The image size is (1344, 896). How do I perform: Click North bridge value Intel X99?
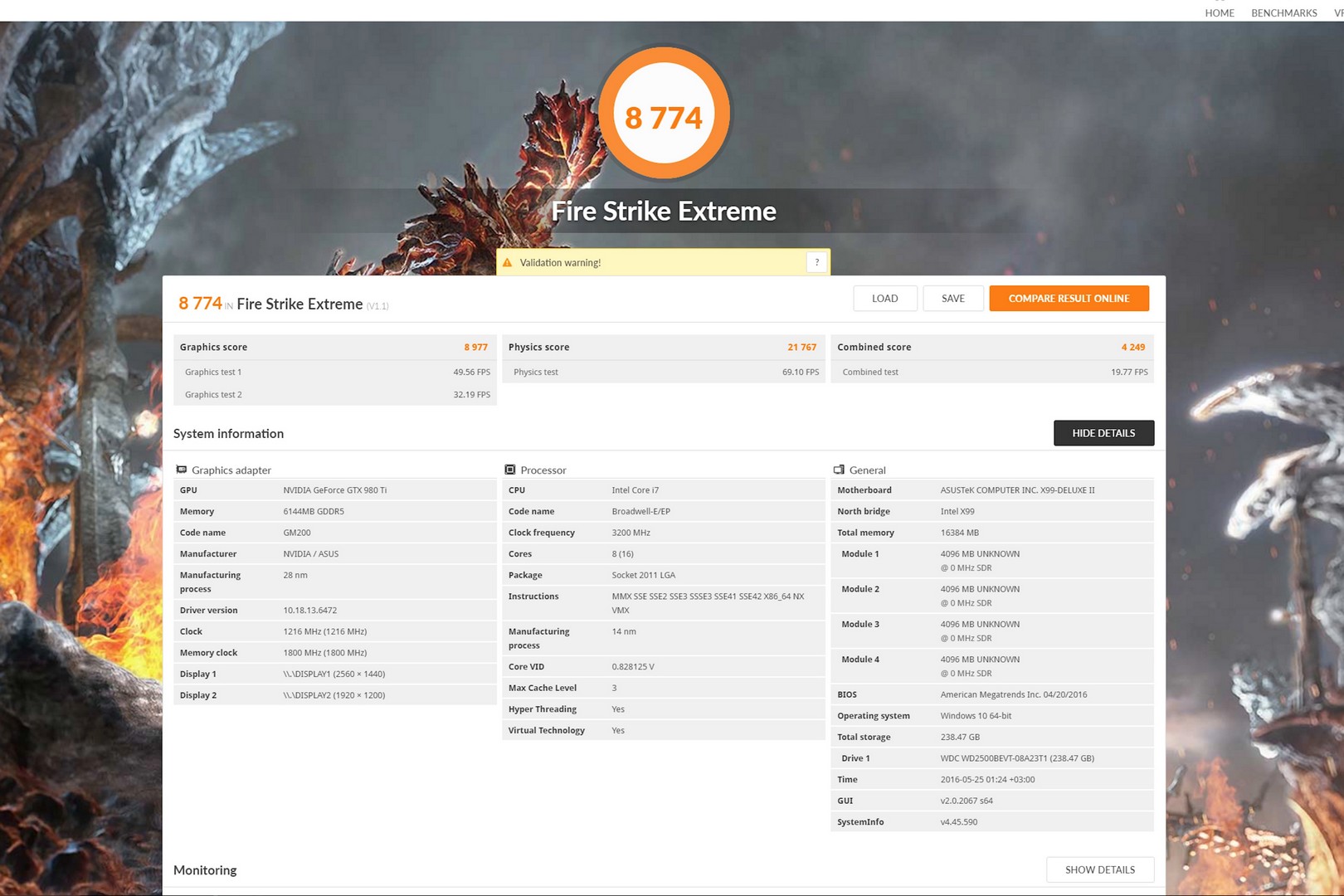coord(957,512)
